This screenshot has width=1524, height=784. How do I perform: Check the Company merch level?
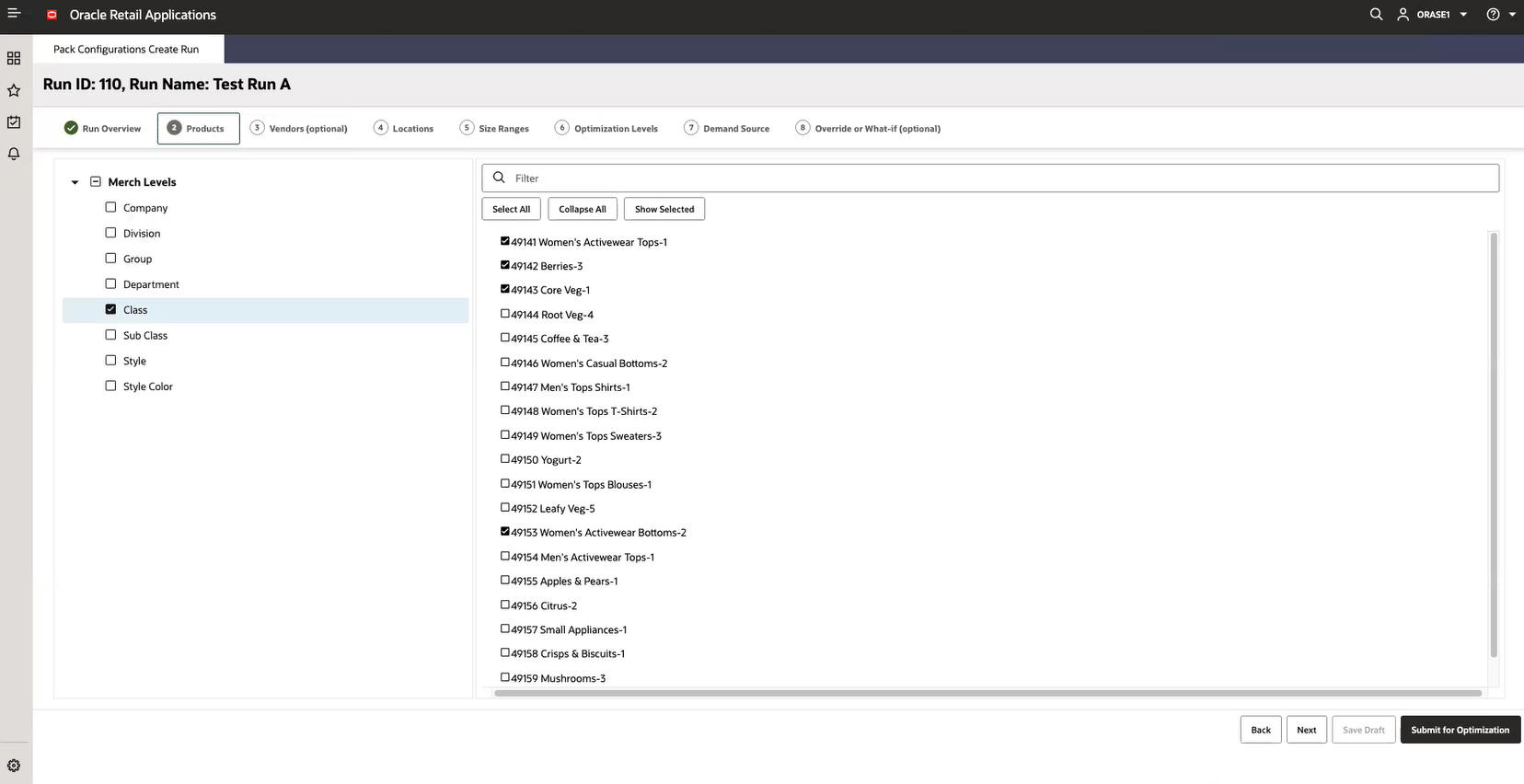[x=110, y=207]
